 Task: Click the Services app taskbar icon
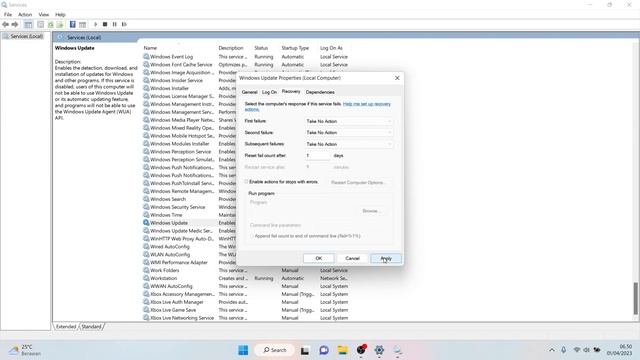click(x=398, y=350)
